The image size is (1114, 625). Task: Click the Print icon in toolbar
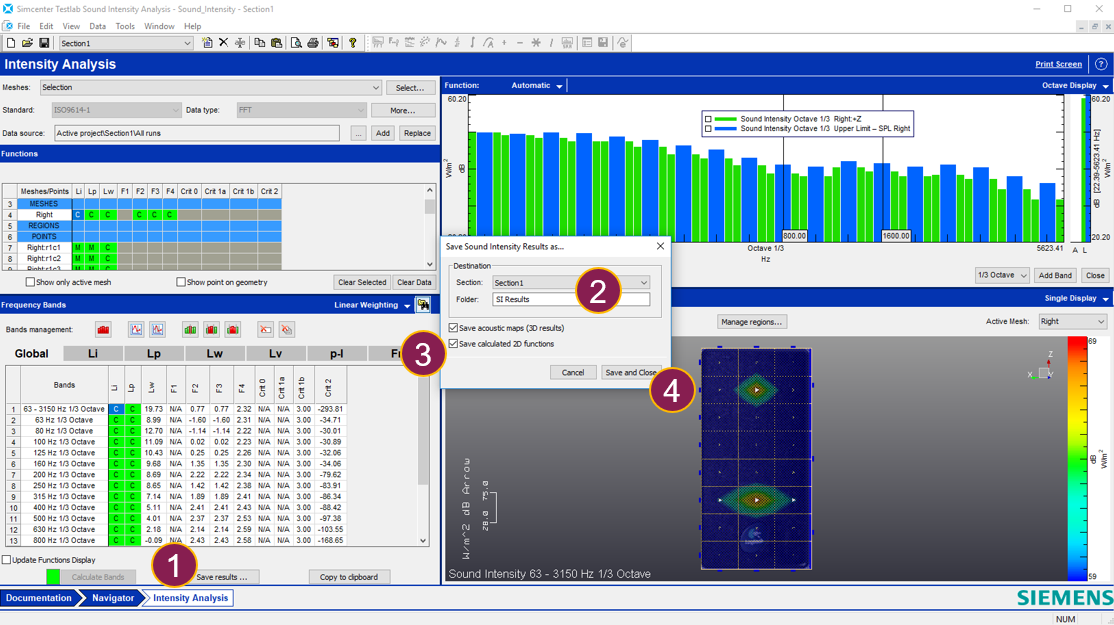click(313, 43)
